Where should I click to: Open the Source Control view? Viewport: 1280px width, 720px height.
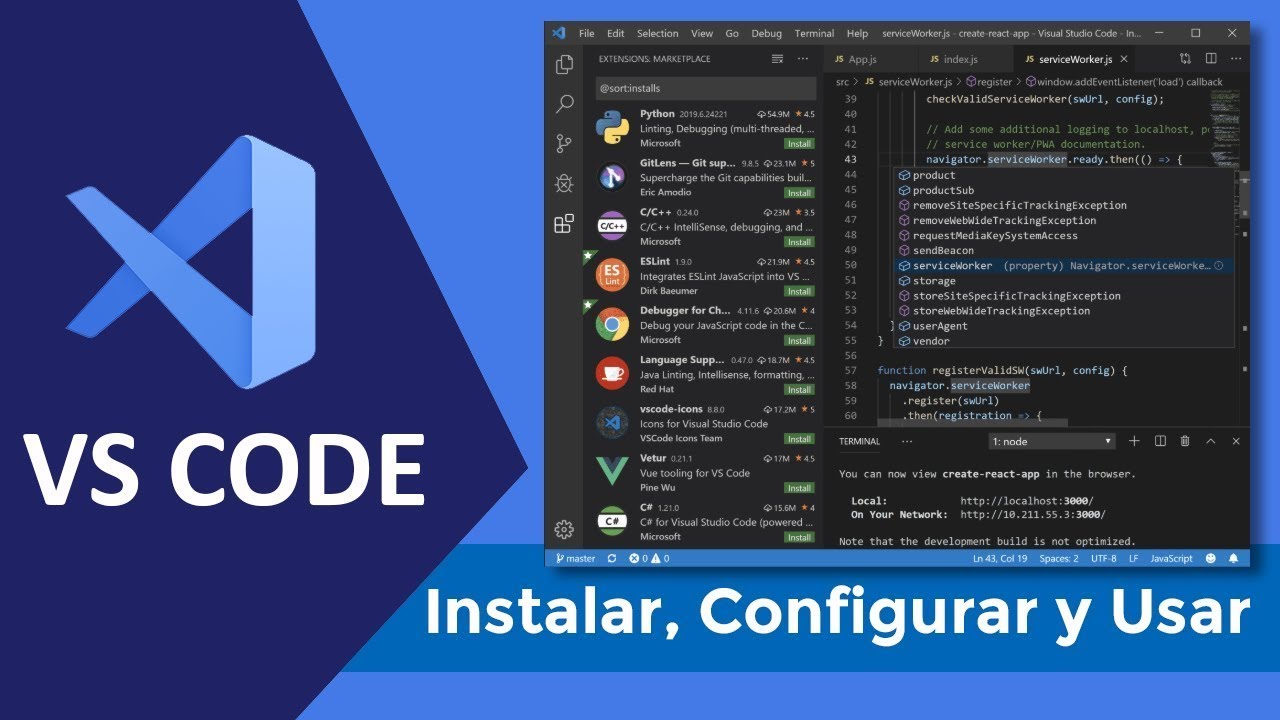(564, 144)
